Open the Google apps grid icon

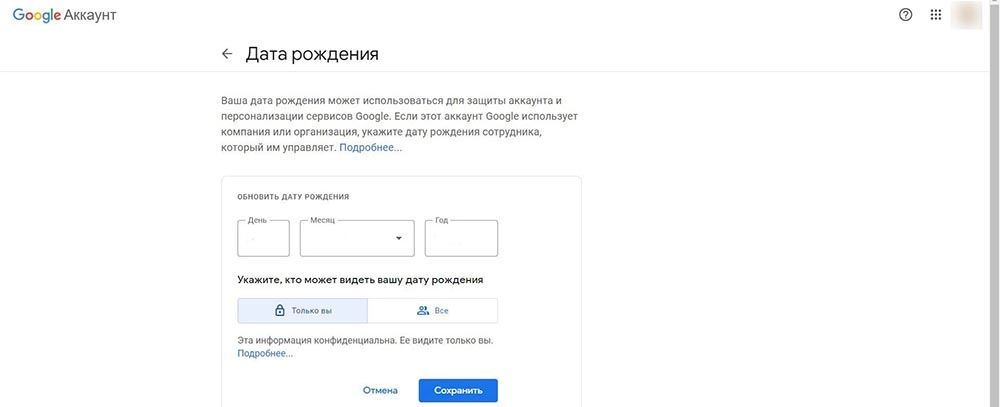(936, 15)
